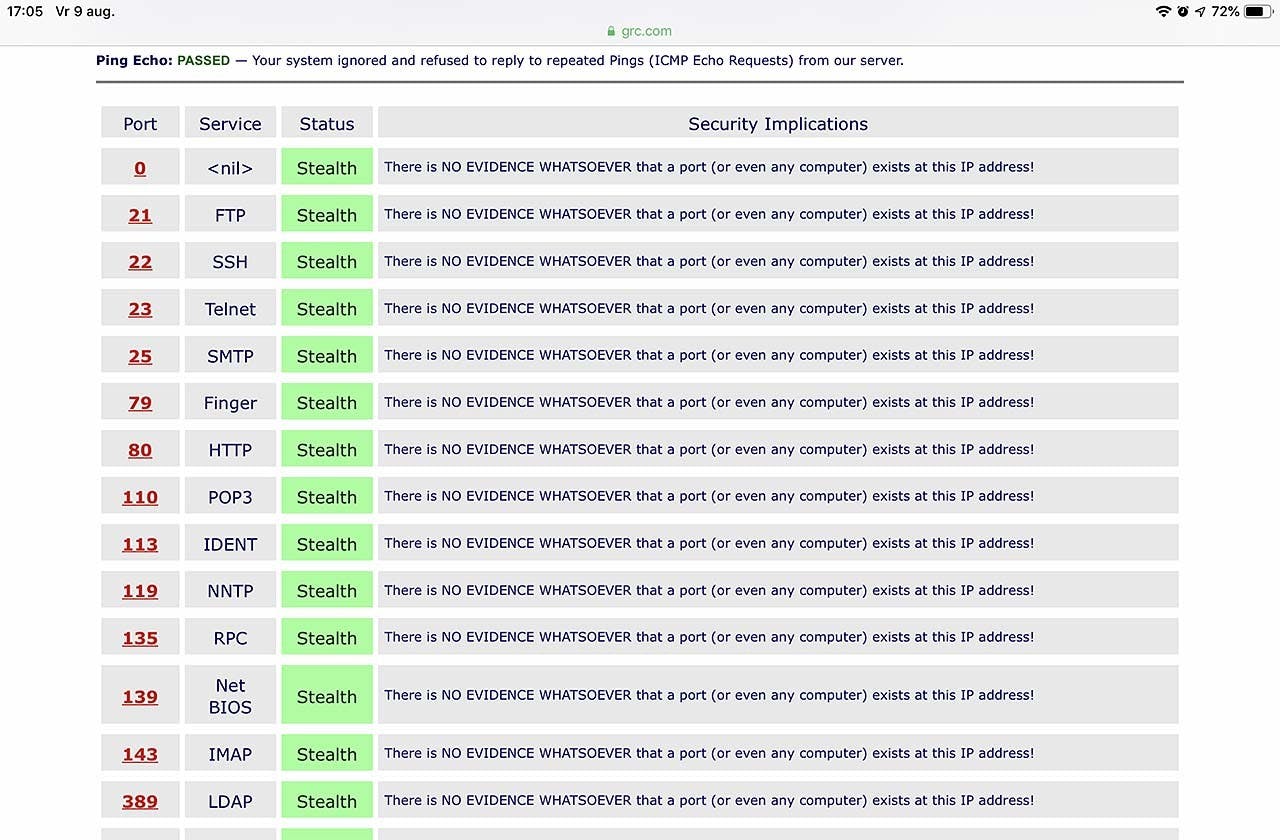Tap the 17:05 clock in status bar
Viewport: 1280px width, 840px height.
pyautogui.click(x=25, y=12)
